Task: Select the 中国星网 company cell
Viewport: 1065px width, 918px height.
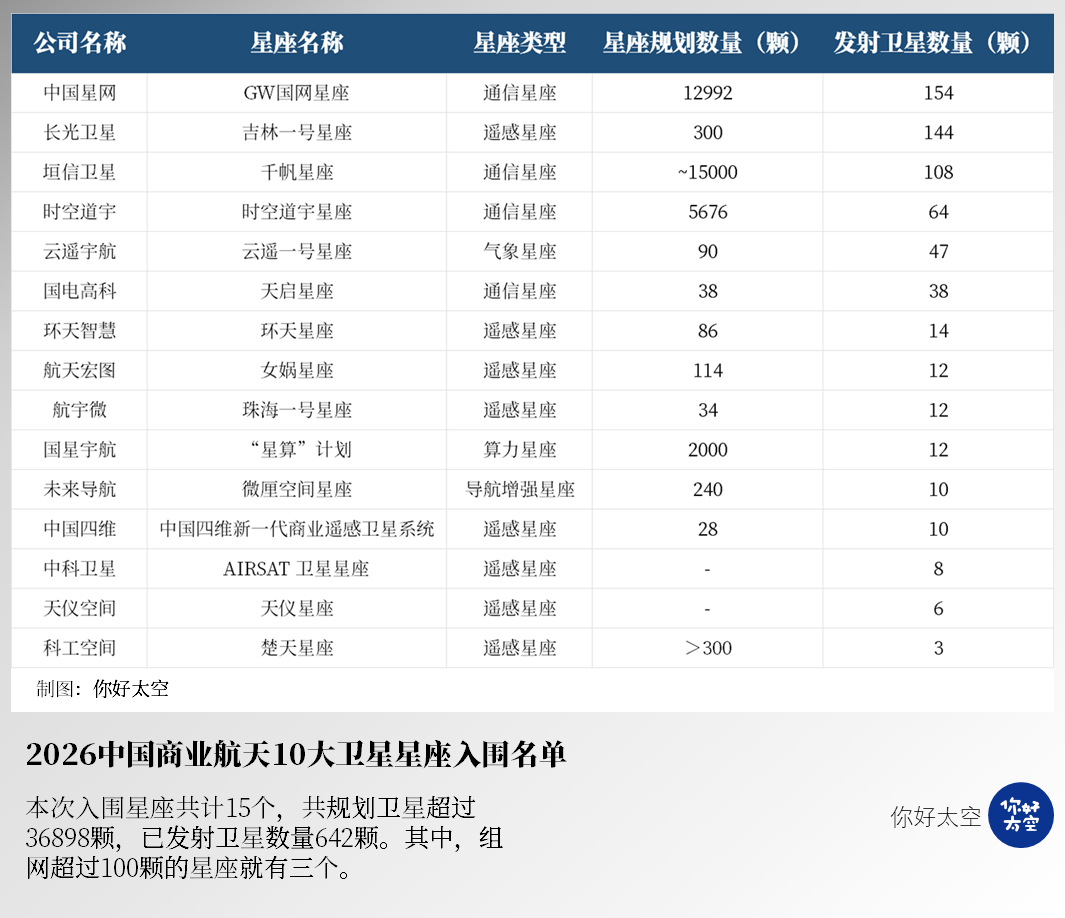Action: (80, 93)
